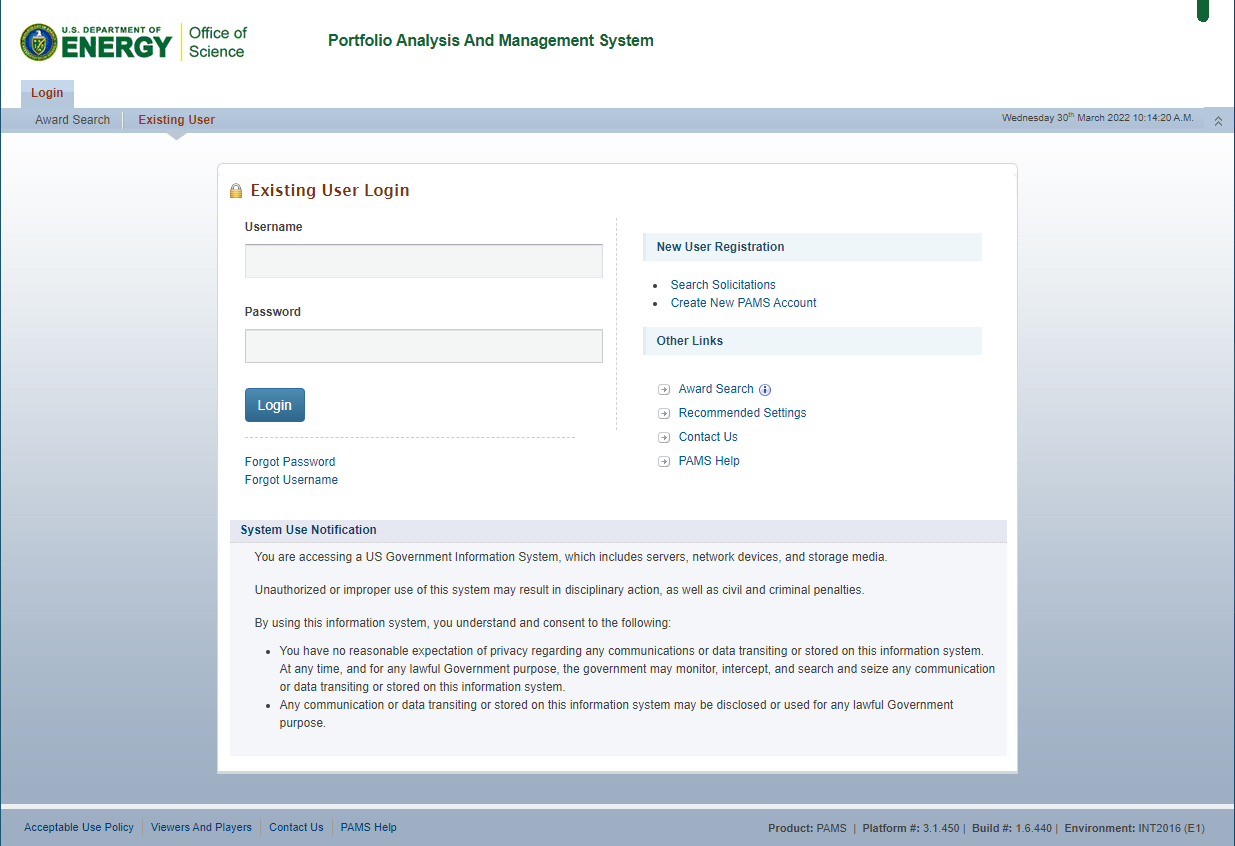The image size is (1235, 846).
Task: Click the Environment INT2016 (E1) footer text
Action: pos(1135,828)
